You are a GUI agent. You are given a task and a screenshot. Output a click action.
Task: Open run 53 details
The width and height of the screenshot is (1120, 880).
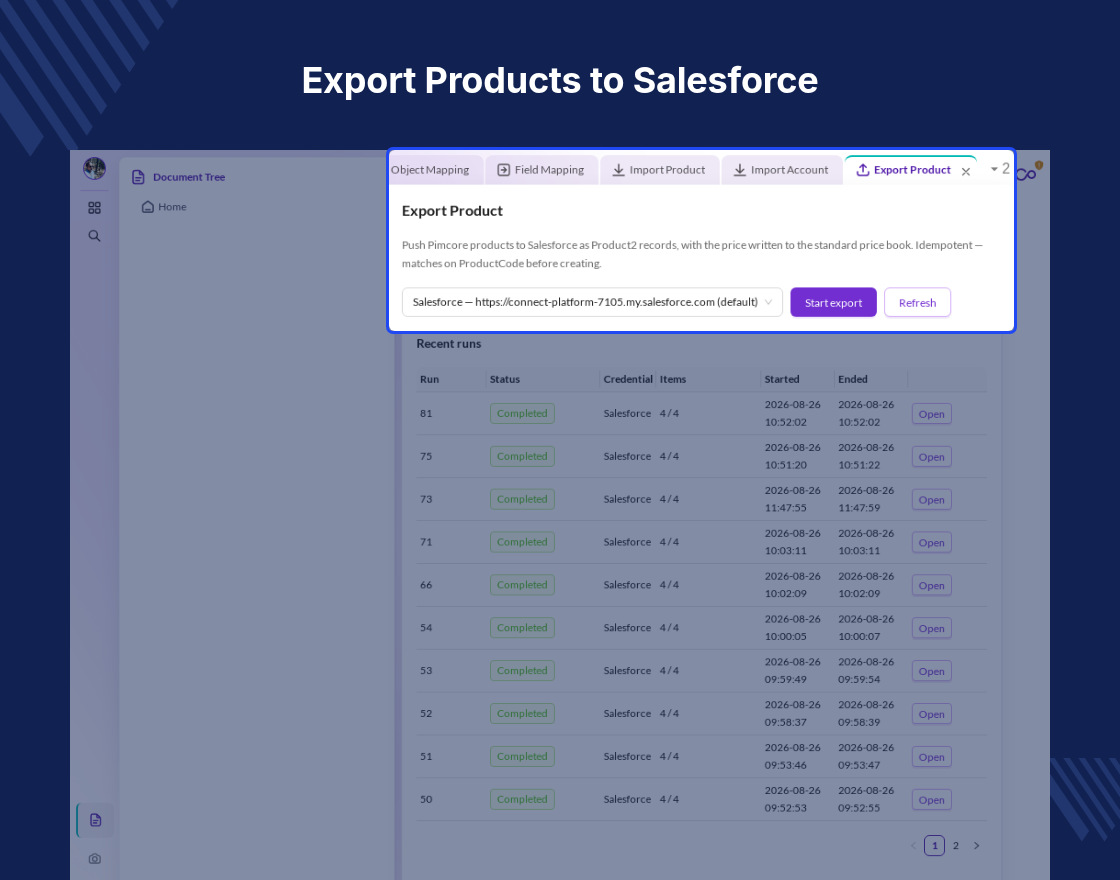point(931,671)
